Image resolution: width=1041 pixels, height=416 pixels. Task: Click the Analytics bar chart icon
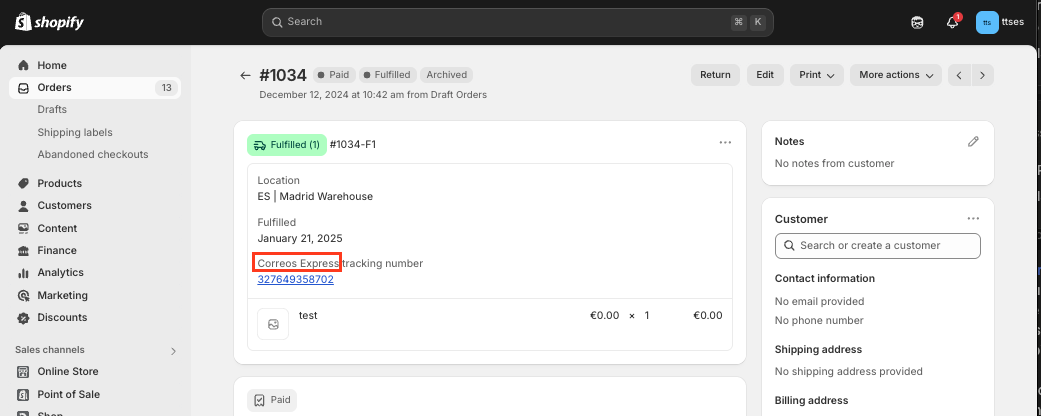[x=24, y=273]
